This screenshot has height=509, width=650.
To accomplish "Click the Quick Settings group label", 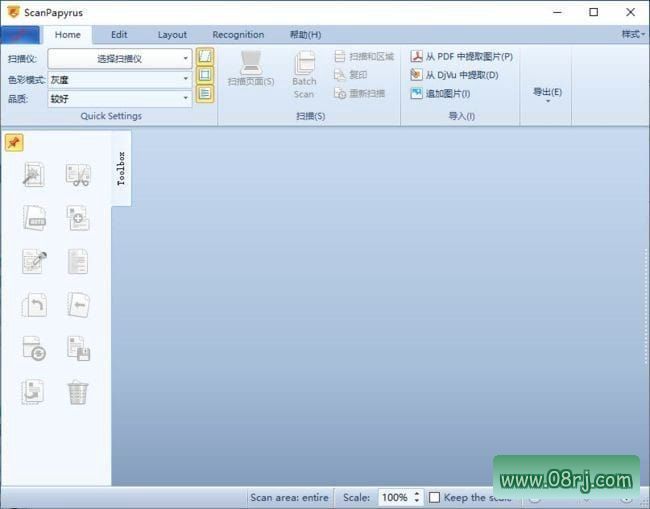I will coord(111,116).
